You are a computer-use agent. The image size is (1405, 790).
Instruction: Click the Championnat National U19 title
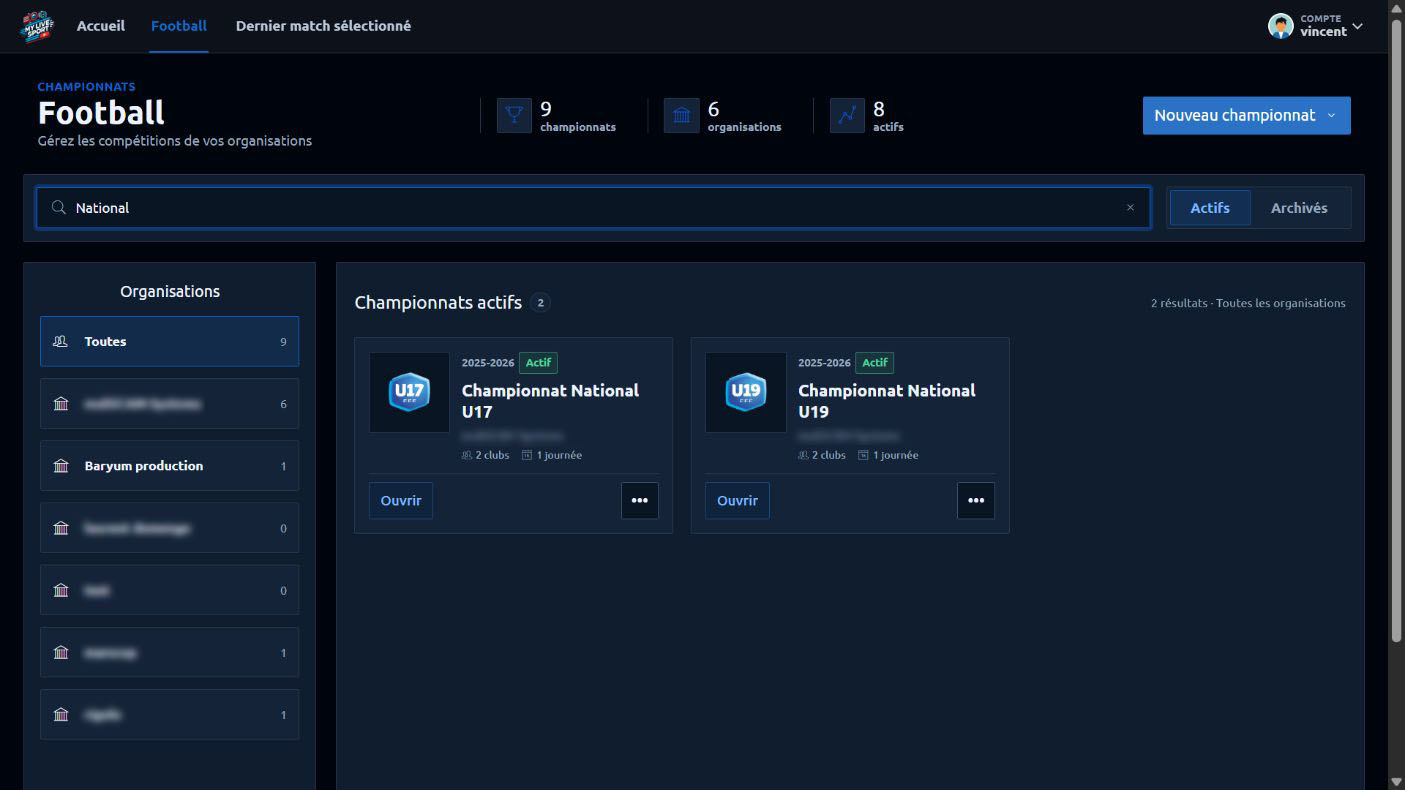pos(886,401)
